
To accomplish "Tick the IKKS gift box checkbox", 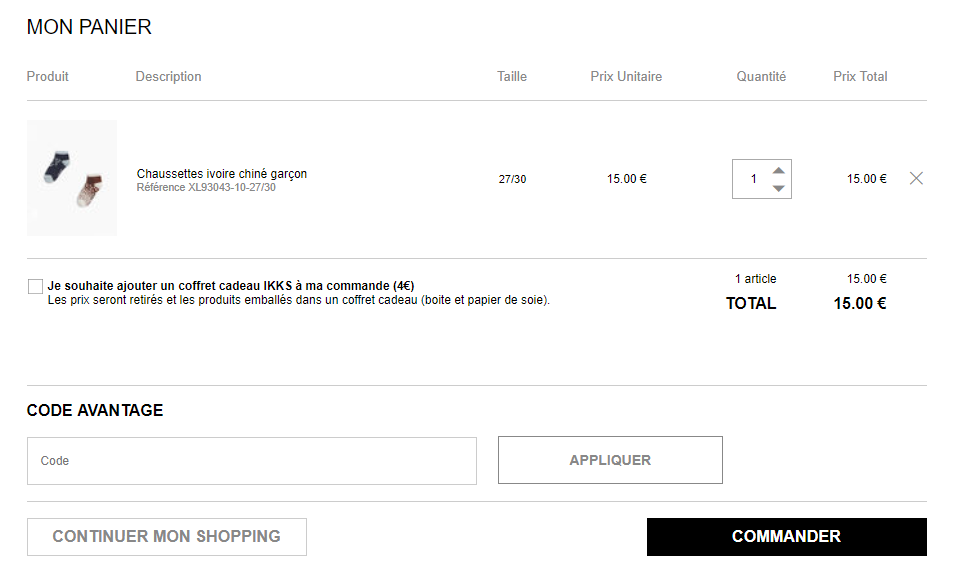I will tap(35, 286).
